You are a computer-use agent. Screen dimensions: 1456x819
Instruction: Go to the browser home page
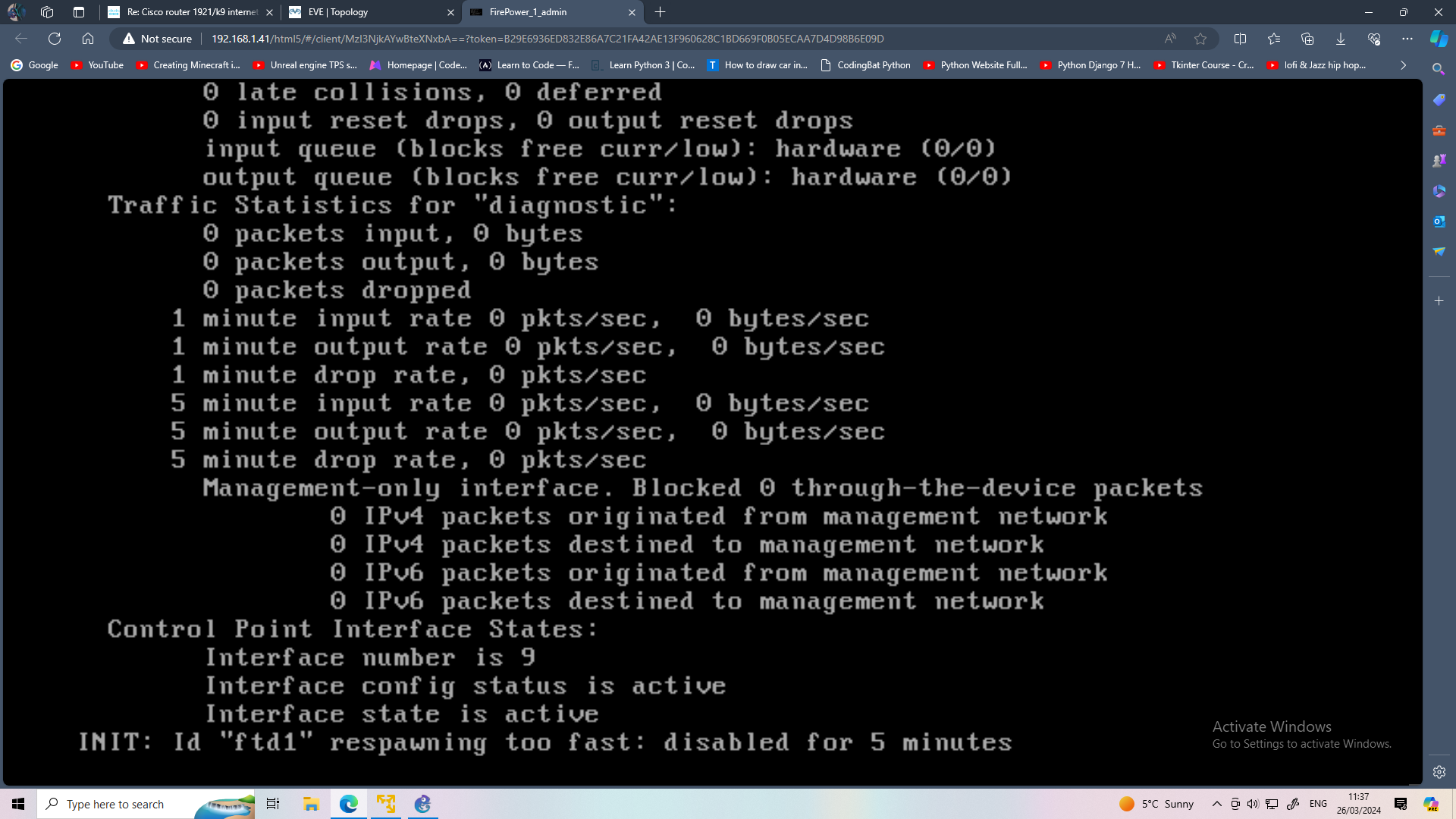(x=88, y=39)
